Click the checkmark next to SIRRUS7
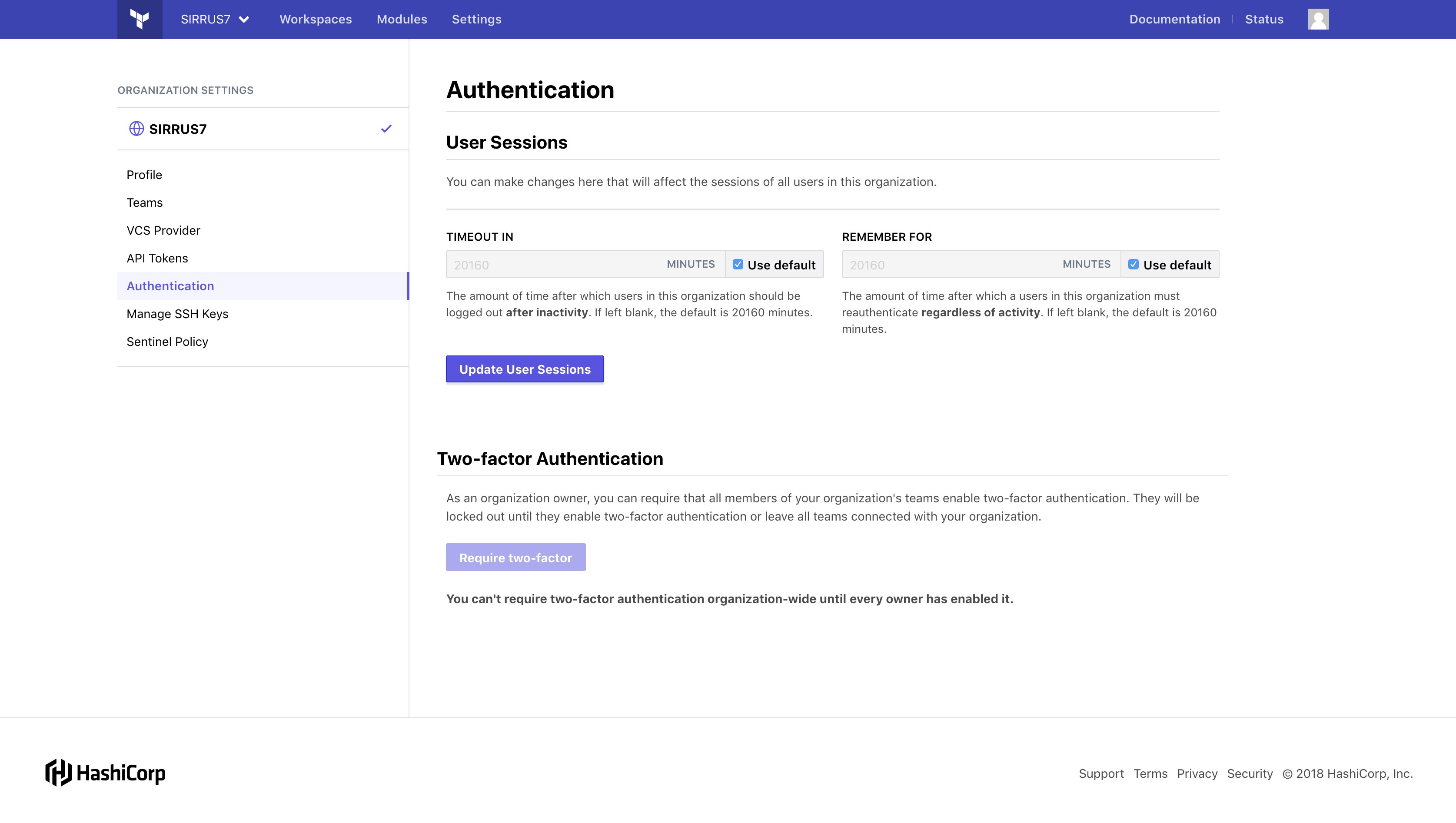The image size is (1456, 823). [386, 129]
